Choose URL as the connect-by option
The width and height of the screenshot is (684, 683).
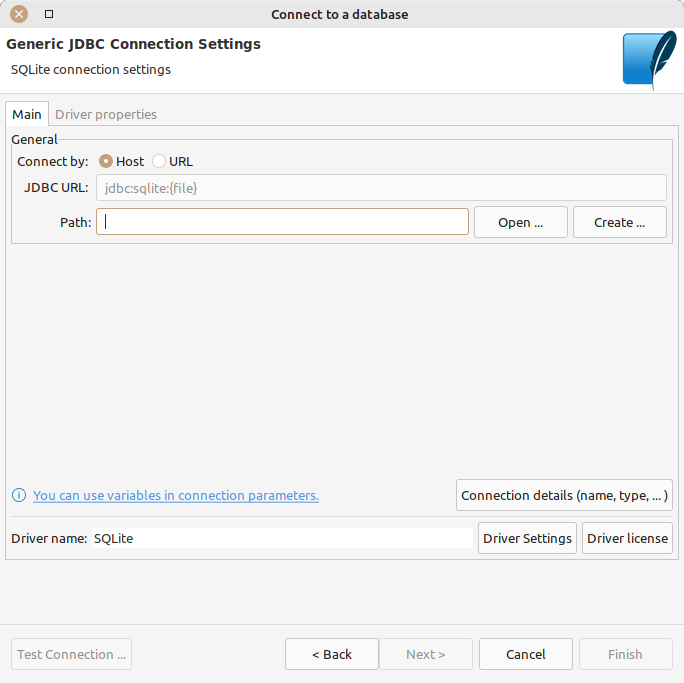[x=159, y=161]
